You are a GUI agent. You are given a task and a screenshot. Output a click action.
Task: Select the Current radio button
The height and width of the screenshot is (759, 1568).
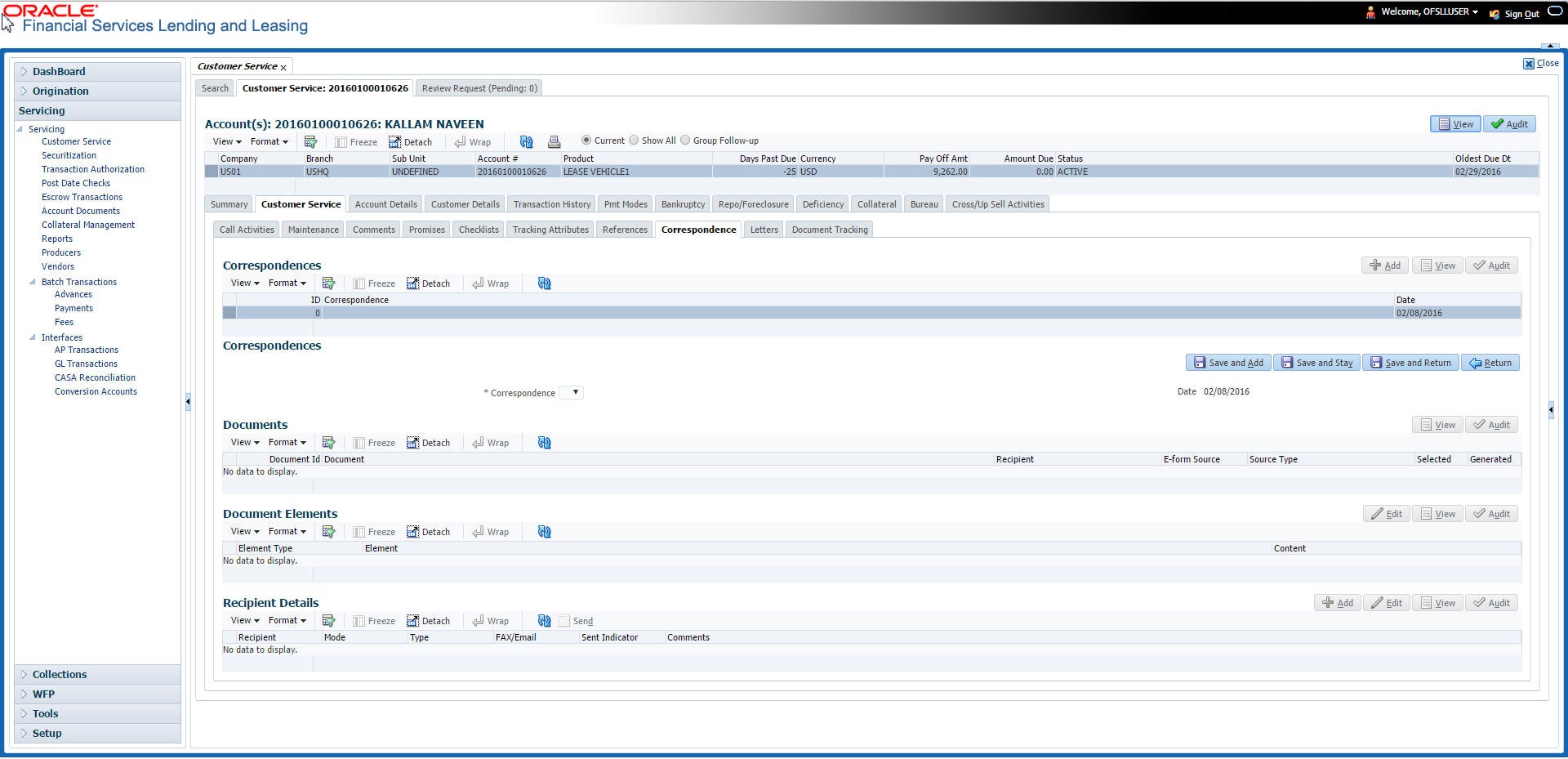[x=586, y=140]
